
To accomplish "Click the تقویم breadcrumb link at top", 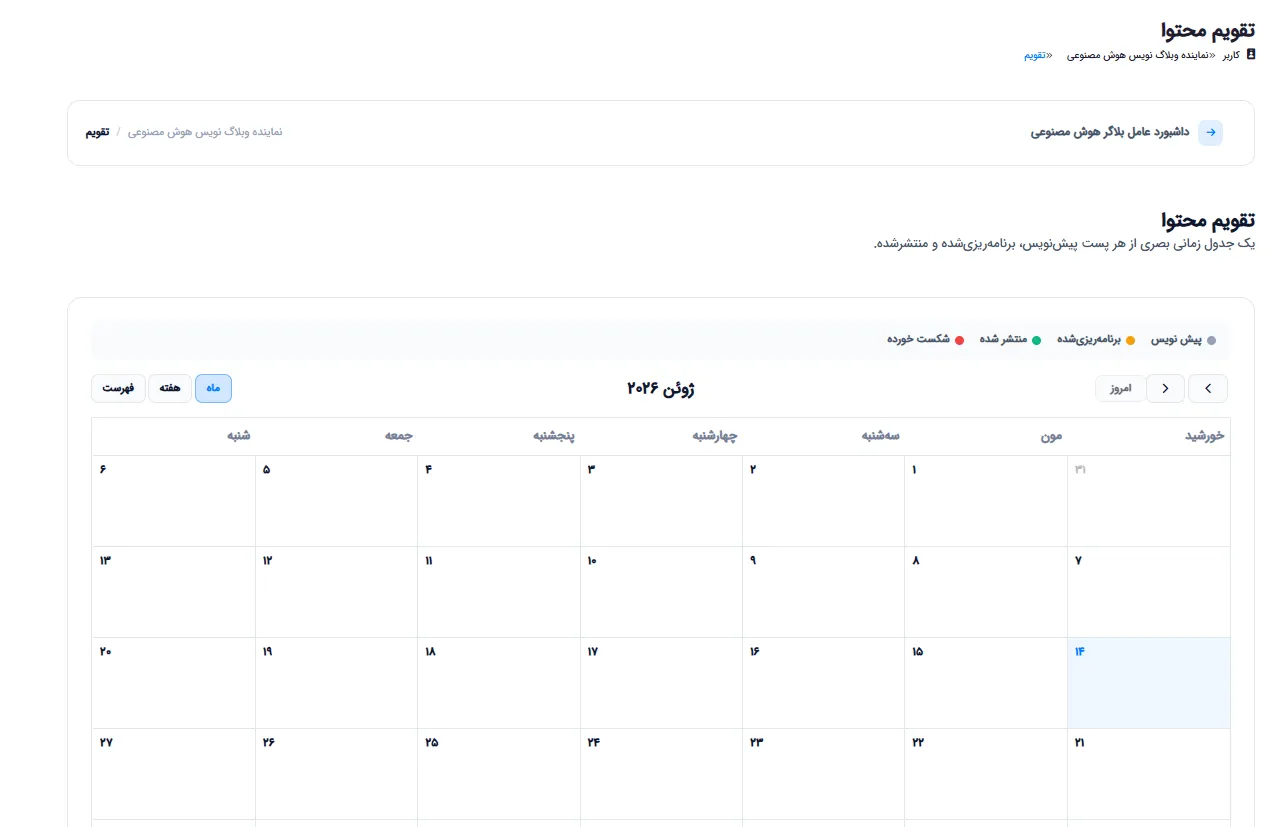I will (x=1034, y=55).
